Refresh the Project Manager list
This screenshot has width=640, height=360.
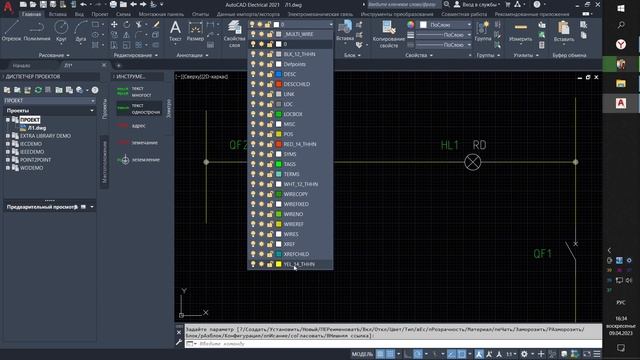pos(38,90)
